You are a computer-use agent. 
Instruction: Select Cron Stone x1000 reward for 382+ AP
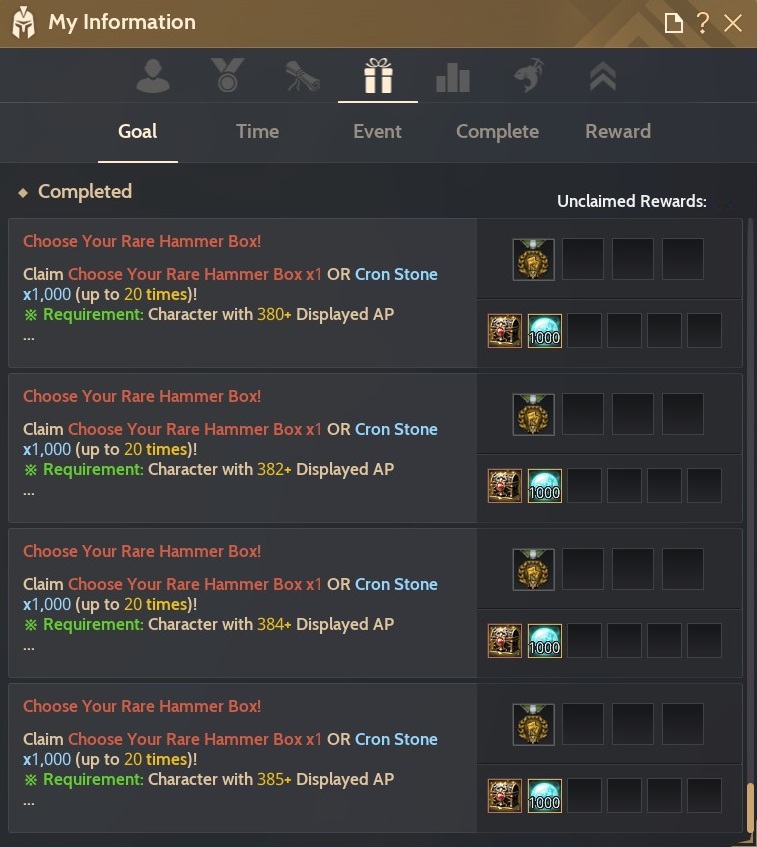coord(544,486)
